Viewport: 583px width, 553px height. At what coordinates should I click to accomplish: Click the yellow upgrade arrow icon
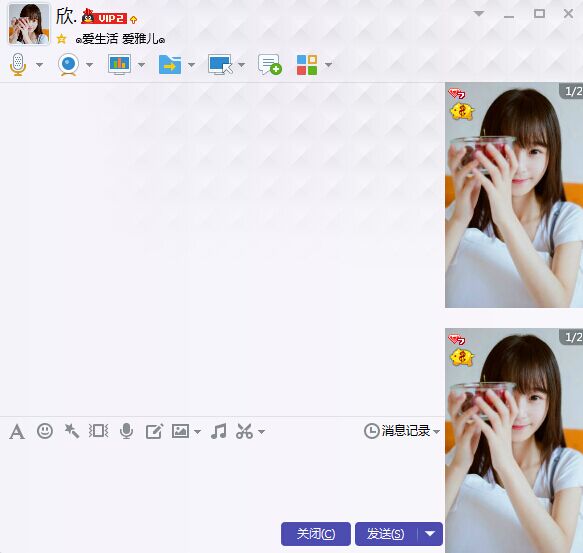coord(133,19)
